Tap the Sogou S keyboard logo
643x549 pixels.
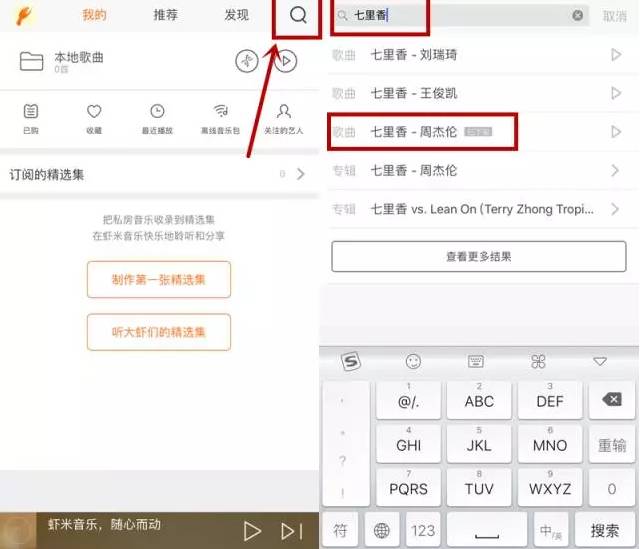351,362
